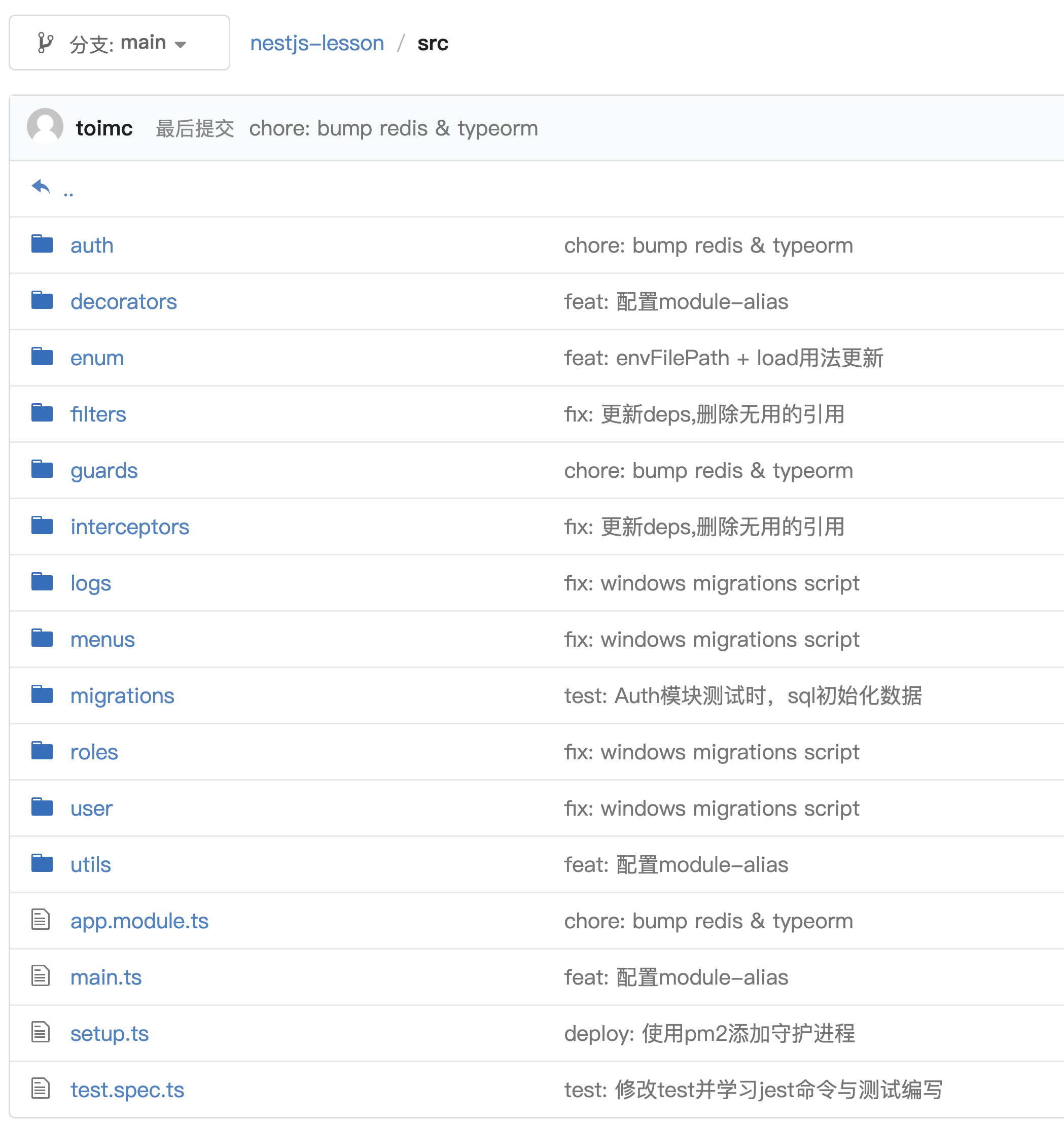Open latest commit message in header

click(x=393, y=128)
